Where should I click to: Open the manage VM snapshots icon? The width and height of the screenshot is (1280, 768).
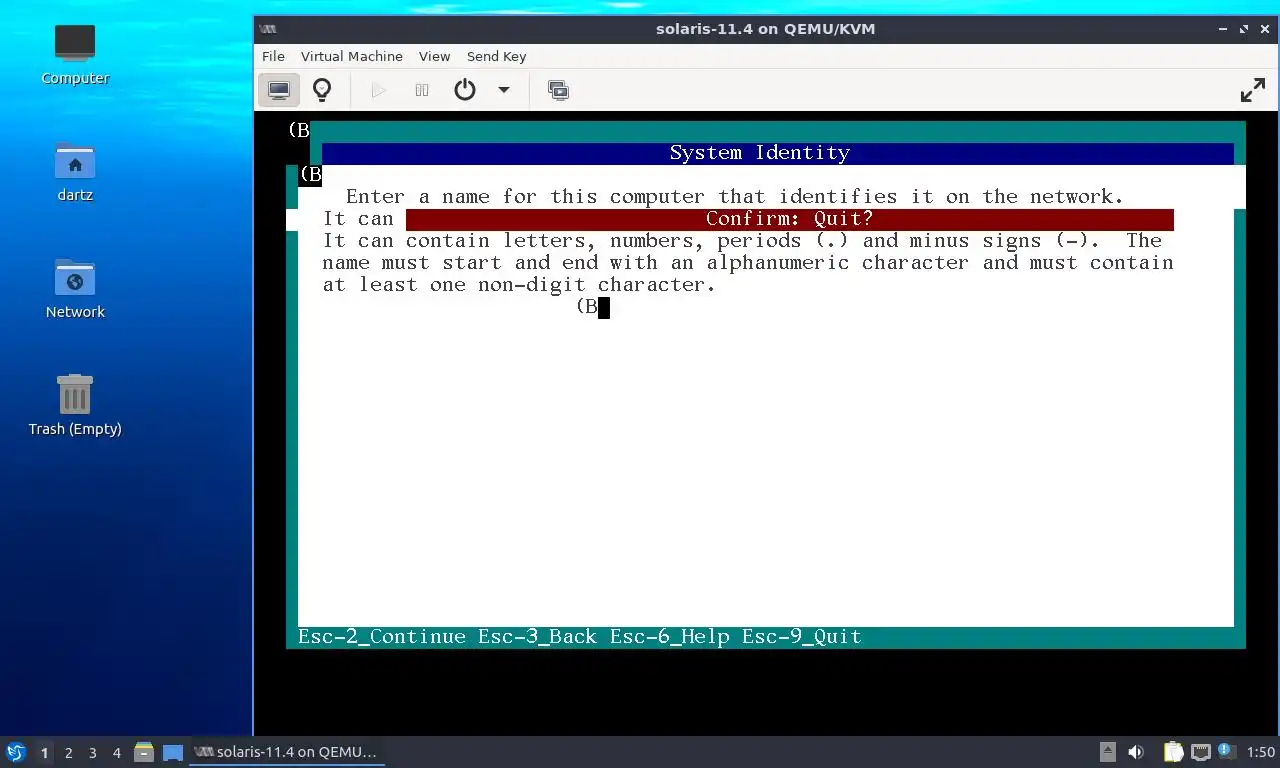[558, 90]
